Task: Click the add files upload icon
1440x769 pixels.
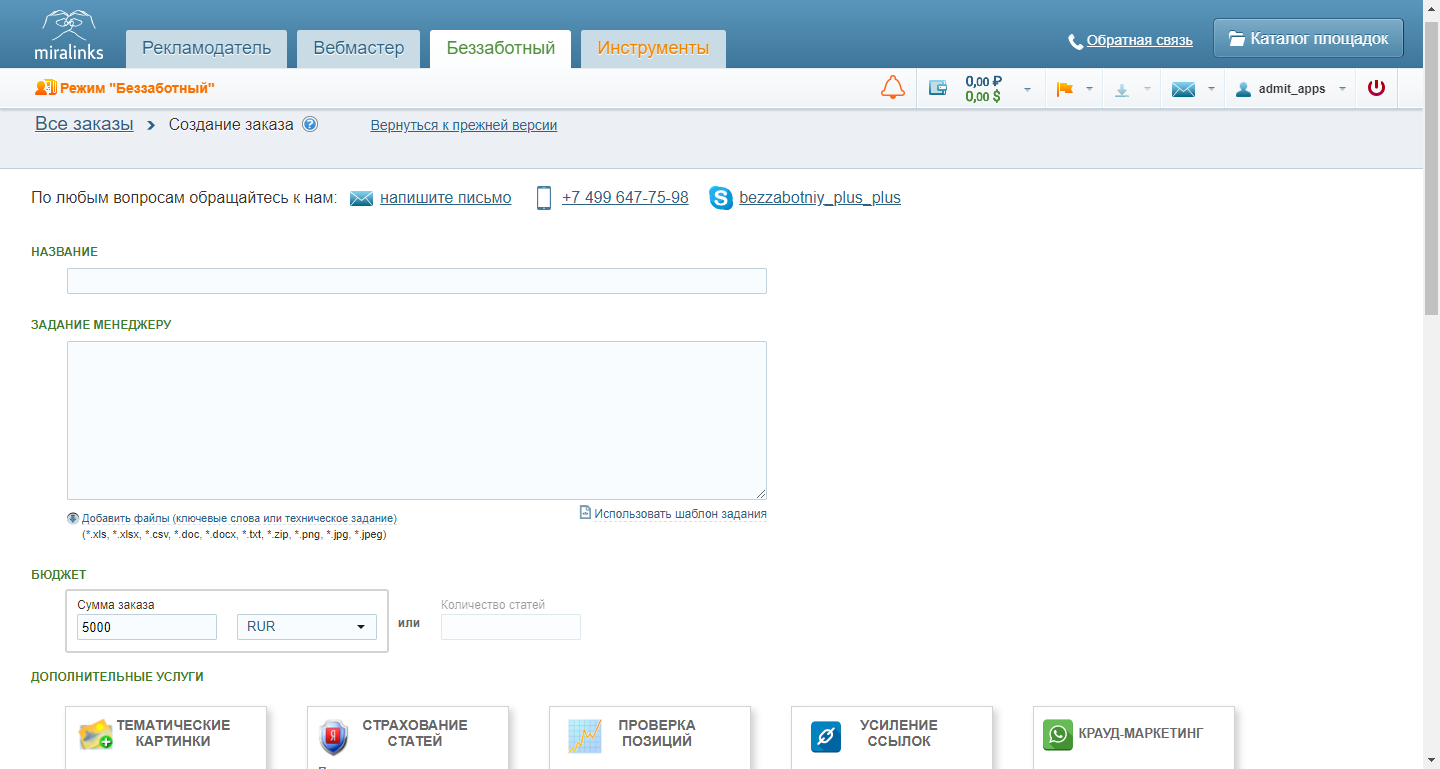Action: 73,518
